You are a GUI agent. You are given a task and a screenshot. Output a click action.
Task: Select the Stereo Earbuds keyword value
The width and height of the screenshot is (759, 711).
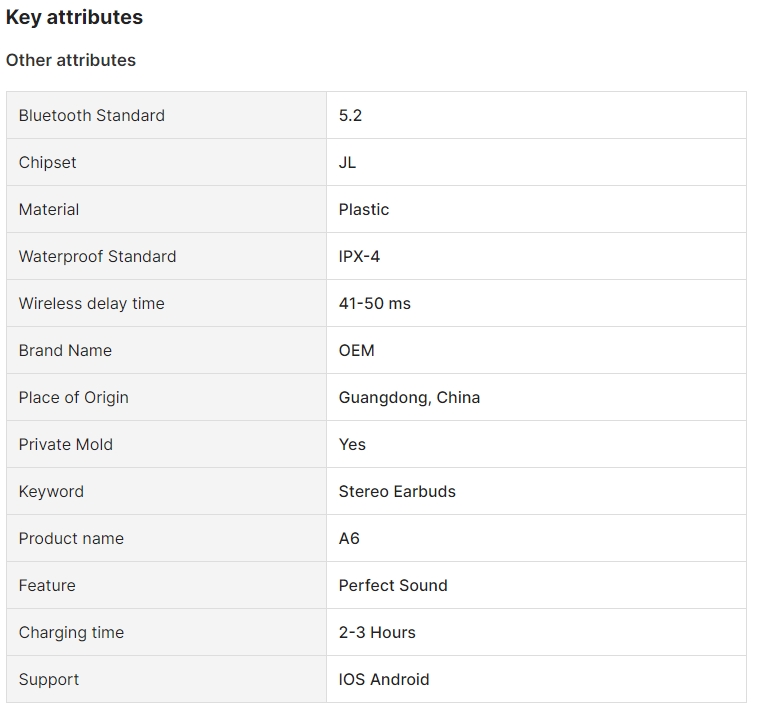pos(397,491)
